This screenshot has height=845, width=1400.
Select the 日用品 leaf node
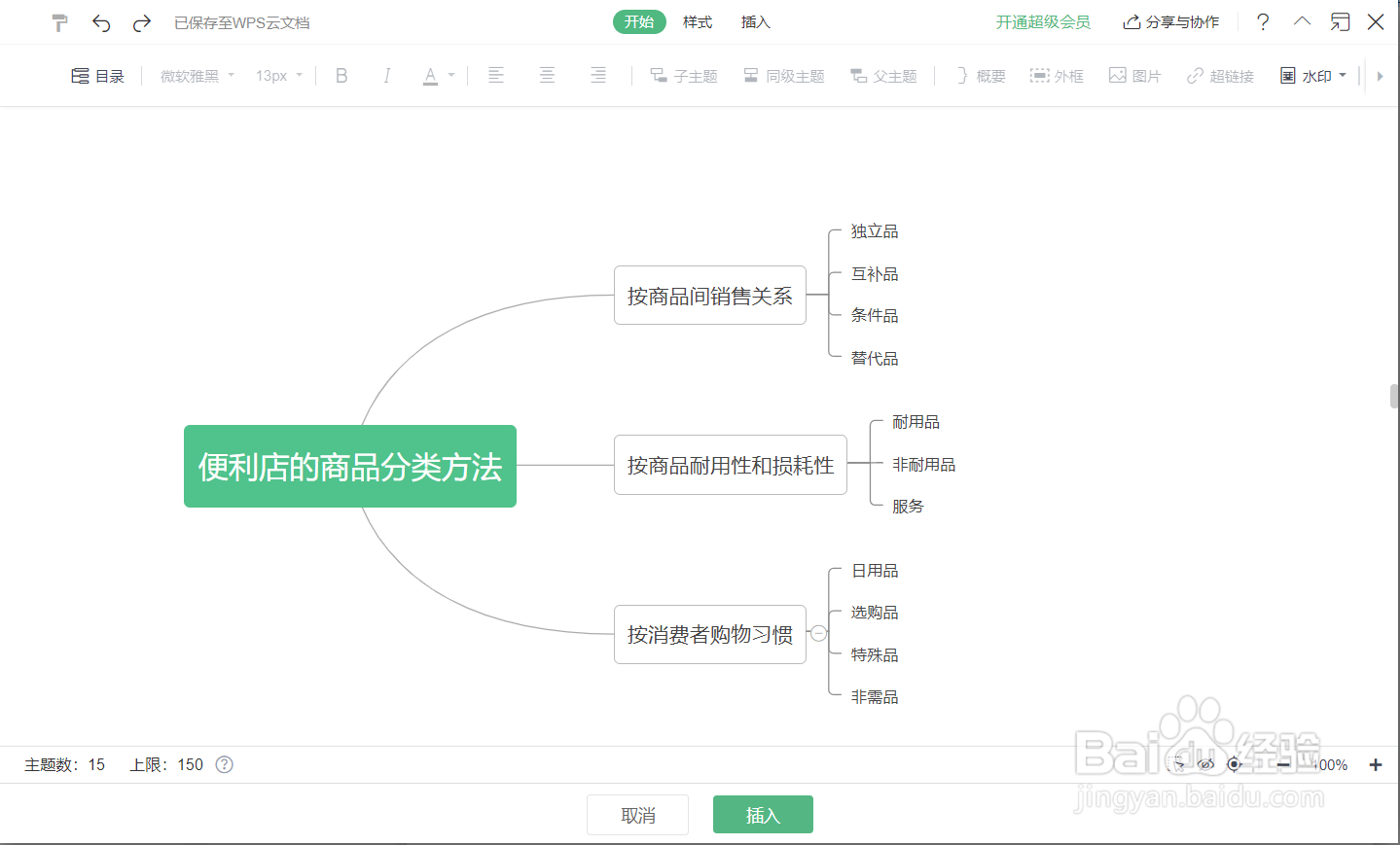tap(875, 571)
